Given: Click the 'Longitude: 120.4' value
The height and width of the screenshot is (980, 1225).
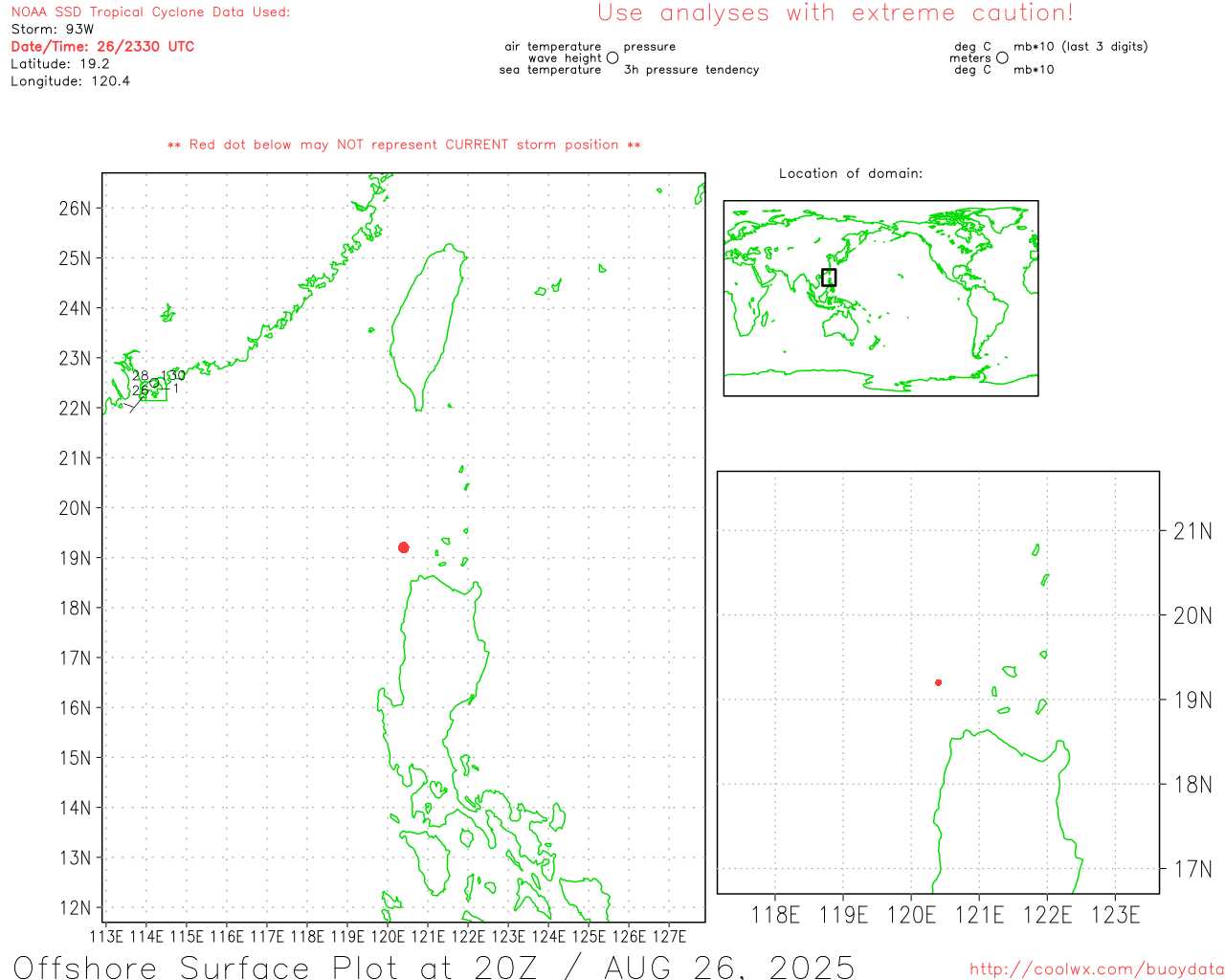Looking at the screenshot, I should coord(70,81).
